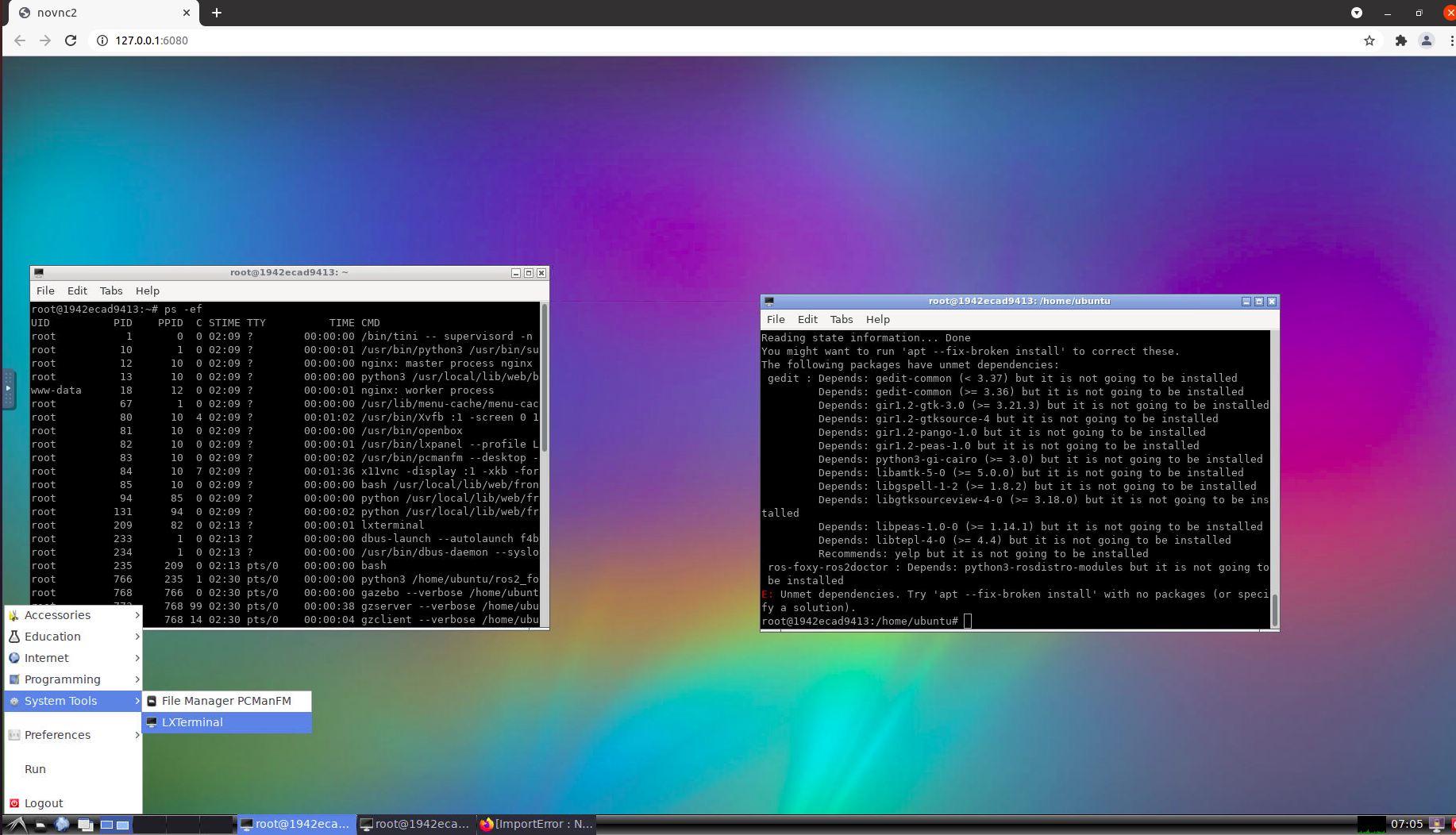Viewport: 1456px width, 835px height.
Task: Click the Internet globe icon in the menu
Action: (14, 658)
